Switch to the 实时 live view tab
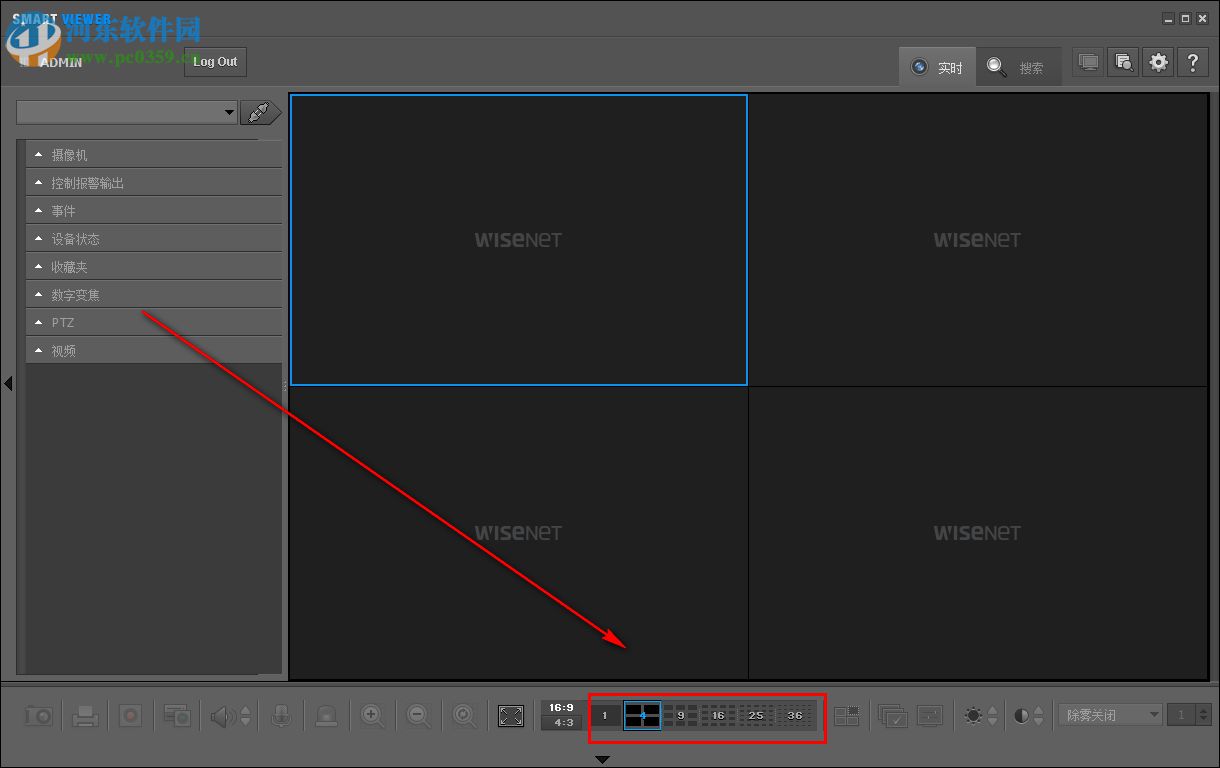1220x768 pixels. click(x=937, y=66)
